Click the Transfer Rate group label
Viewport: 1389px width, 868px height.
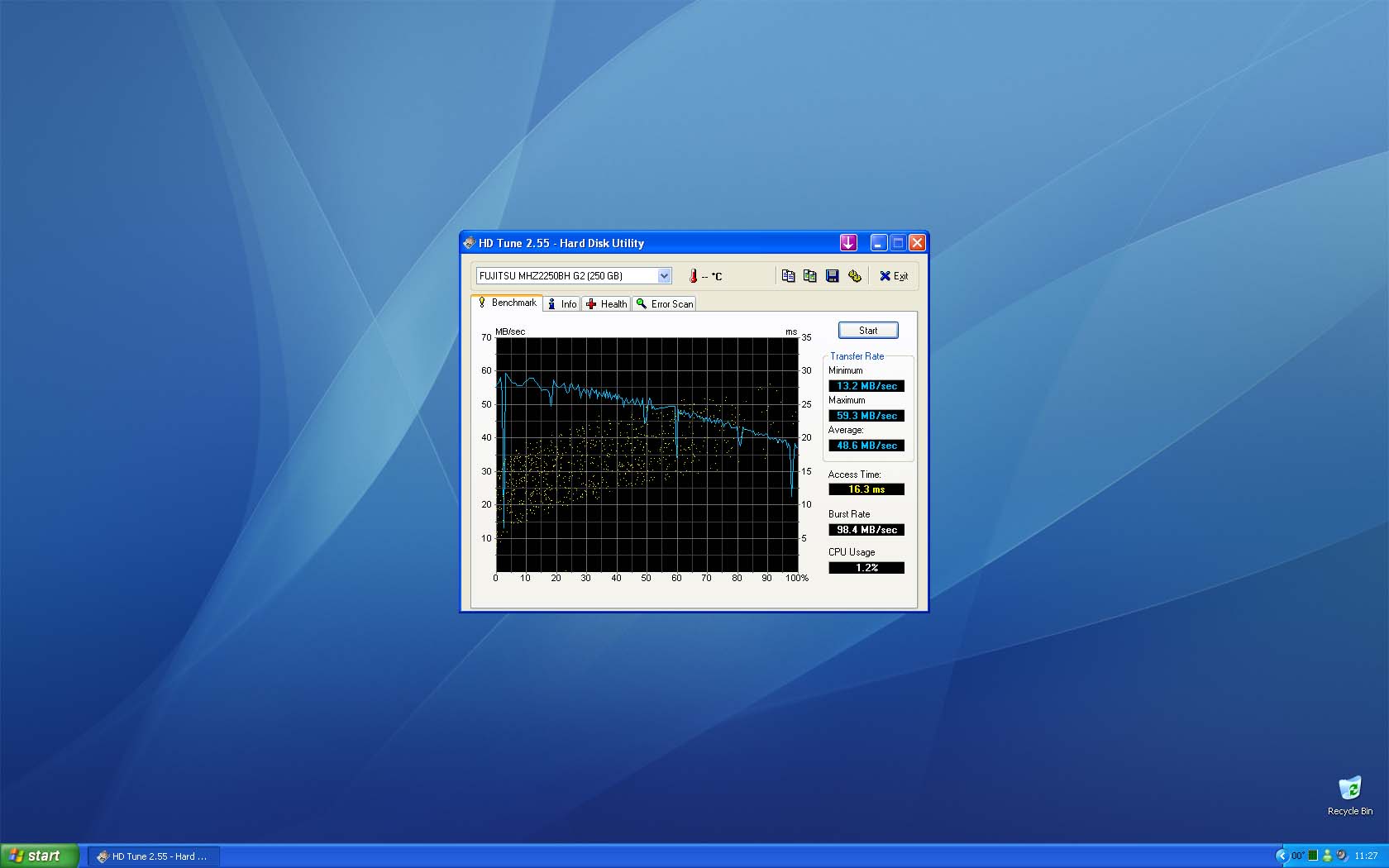click(857, 356)
